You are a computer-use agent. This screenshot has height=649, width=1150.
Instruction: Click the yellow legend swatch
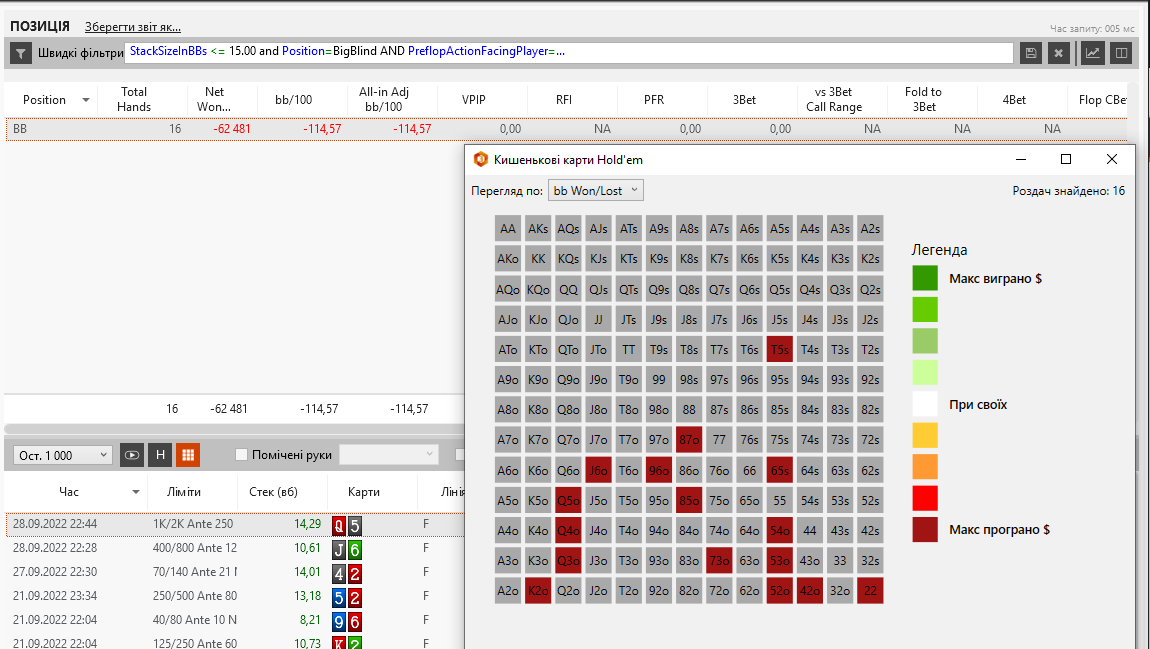tap(925, 436)
